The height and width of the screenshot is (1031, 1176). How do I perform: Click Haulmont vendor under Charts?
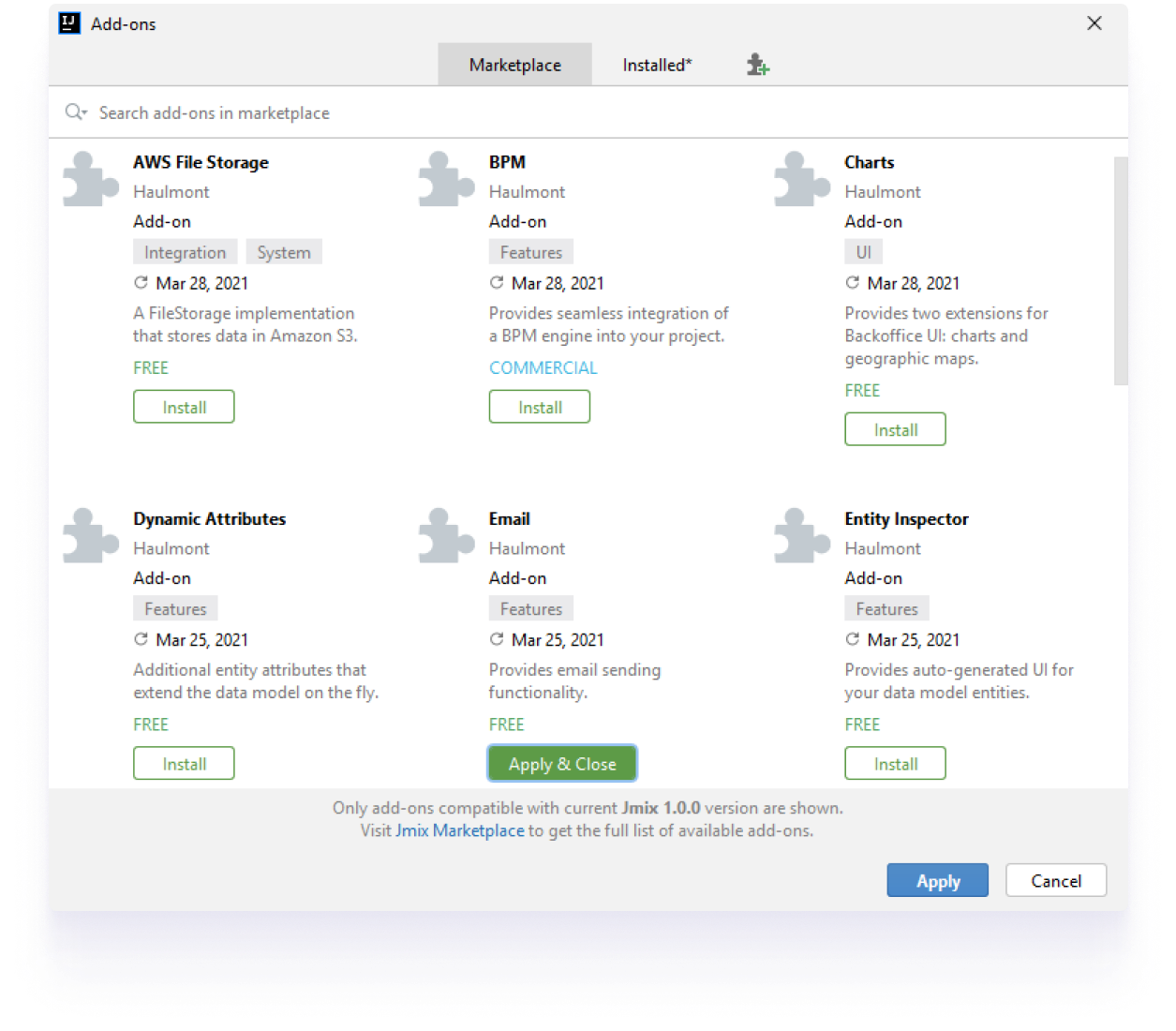[x=883, y=191]
